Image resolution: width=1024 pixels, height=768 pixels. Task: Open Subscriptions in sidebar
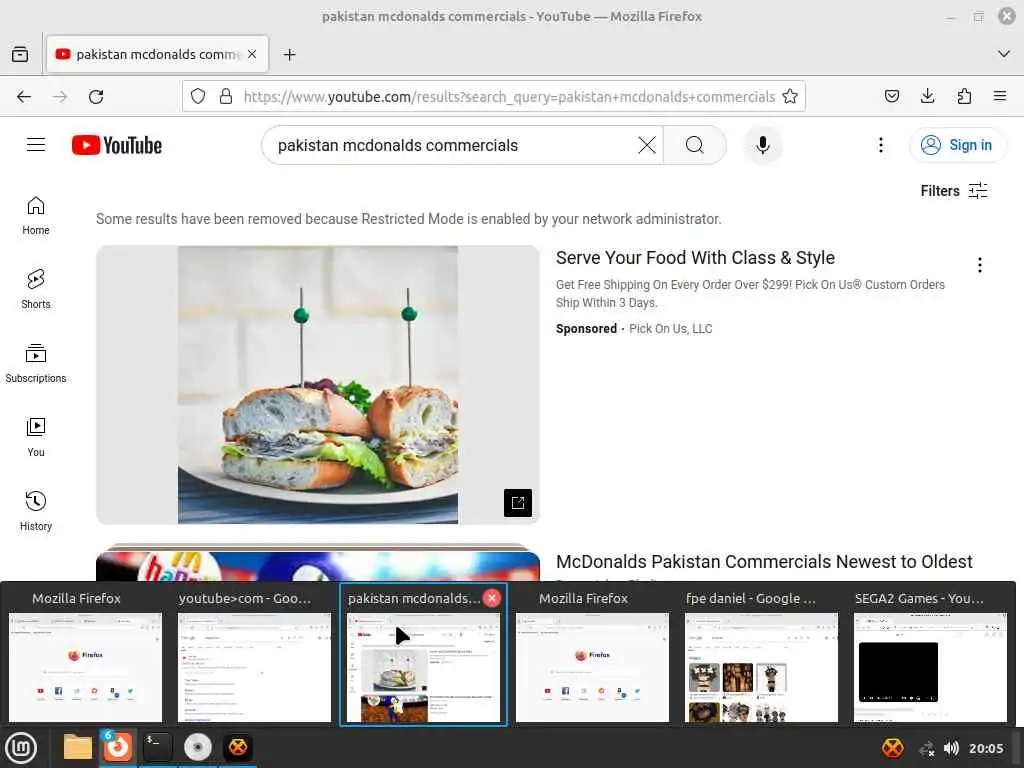36,364
